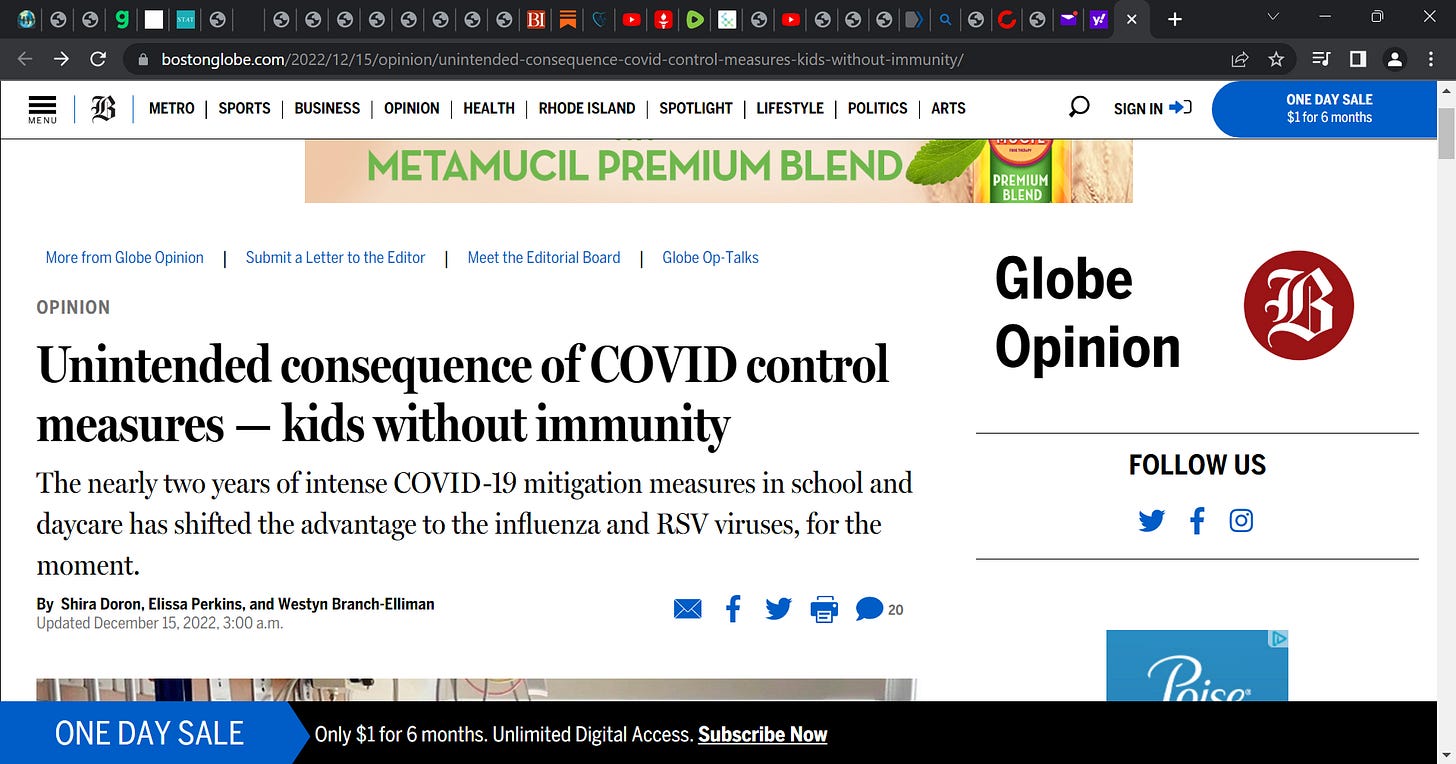Follow on Twitter under FOLLOW US
The image size is (1456, 764).
pos(1152,521)
